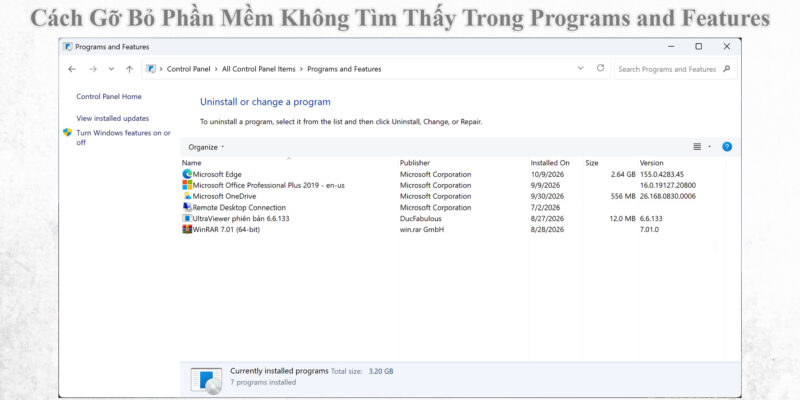800x400 pixels.
Task: Open View installed updates link
Action: pyautogui.click(x=113, y=118)
